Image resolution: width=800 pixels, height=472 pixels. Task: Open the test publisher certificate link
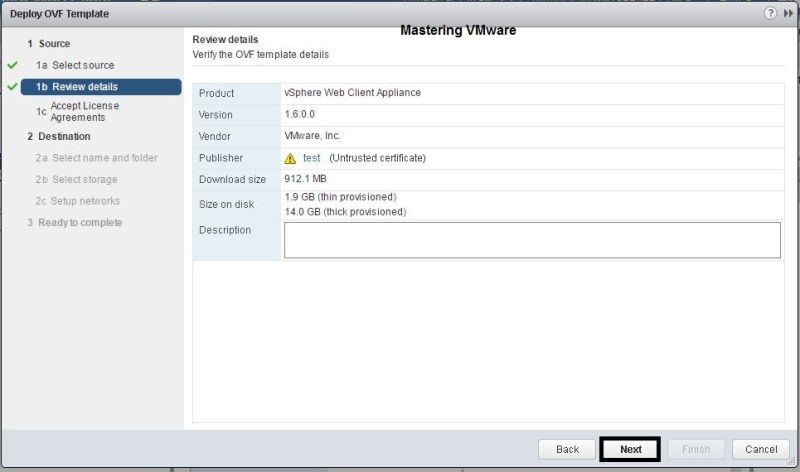[312, 158]
